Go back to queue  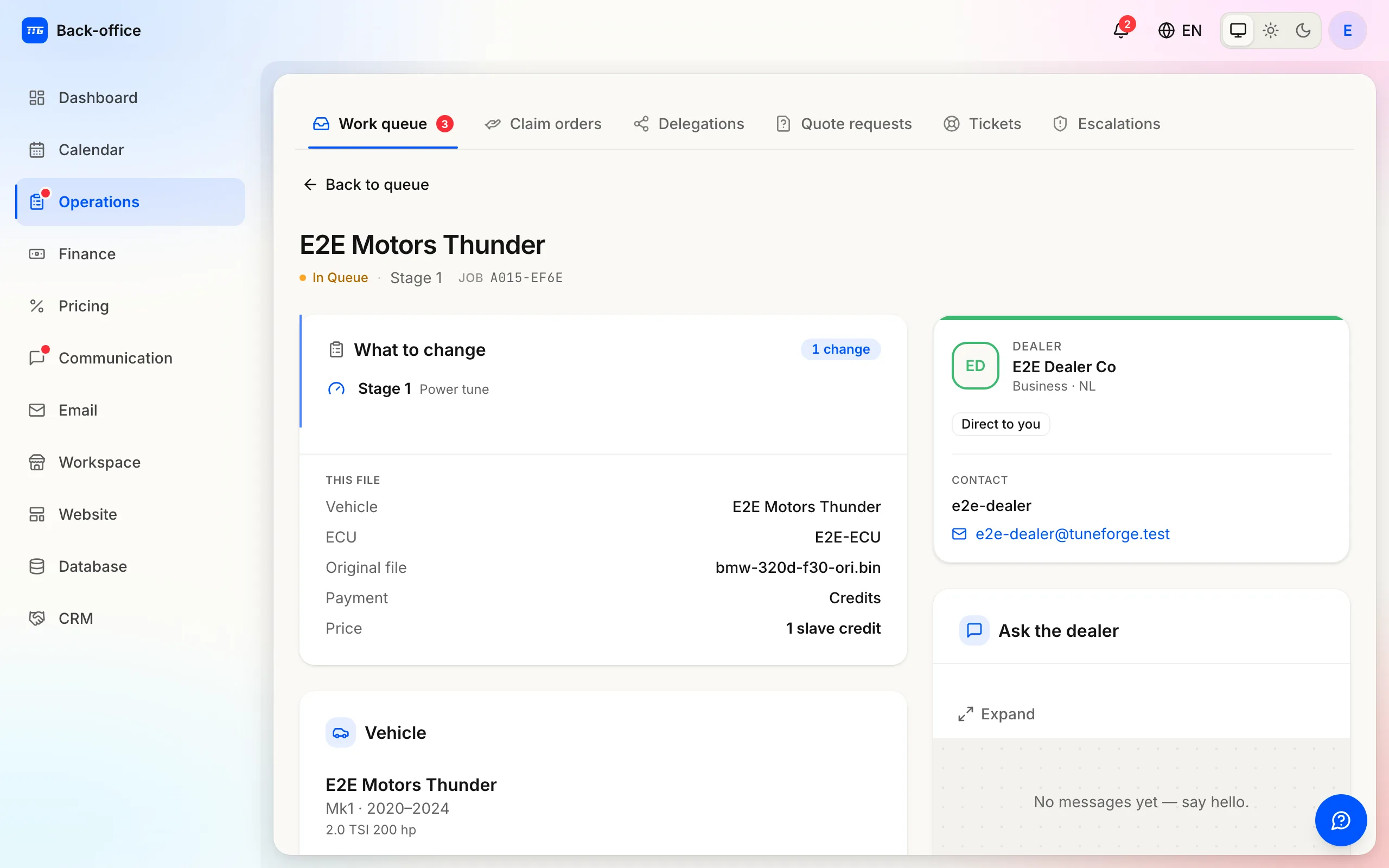[x=366, y=185]
